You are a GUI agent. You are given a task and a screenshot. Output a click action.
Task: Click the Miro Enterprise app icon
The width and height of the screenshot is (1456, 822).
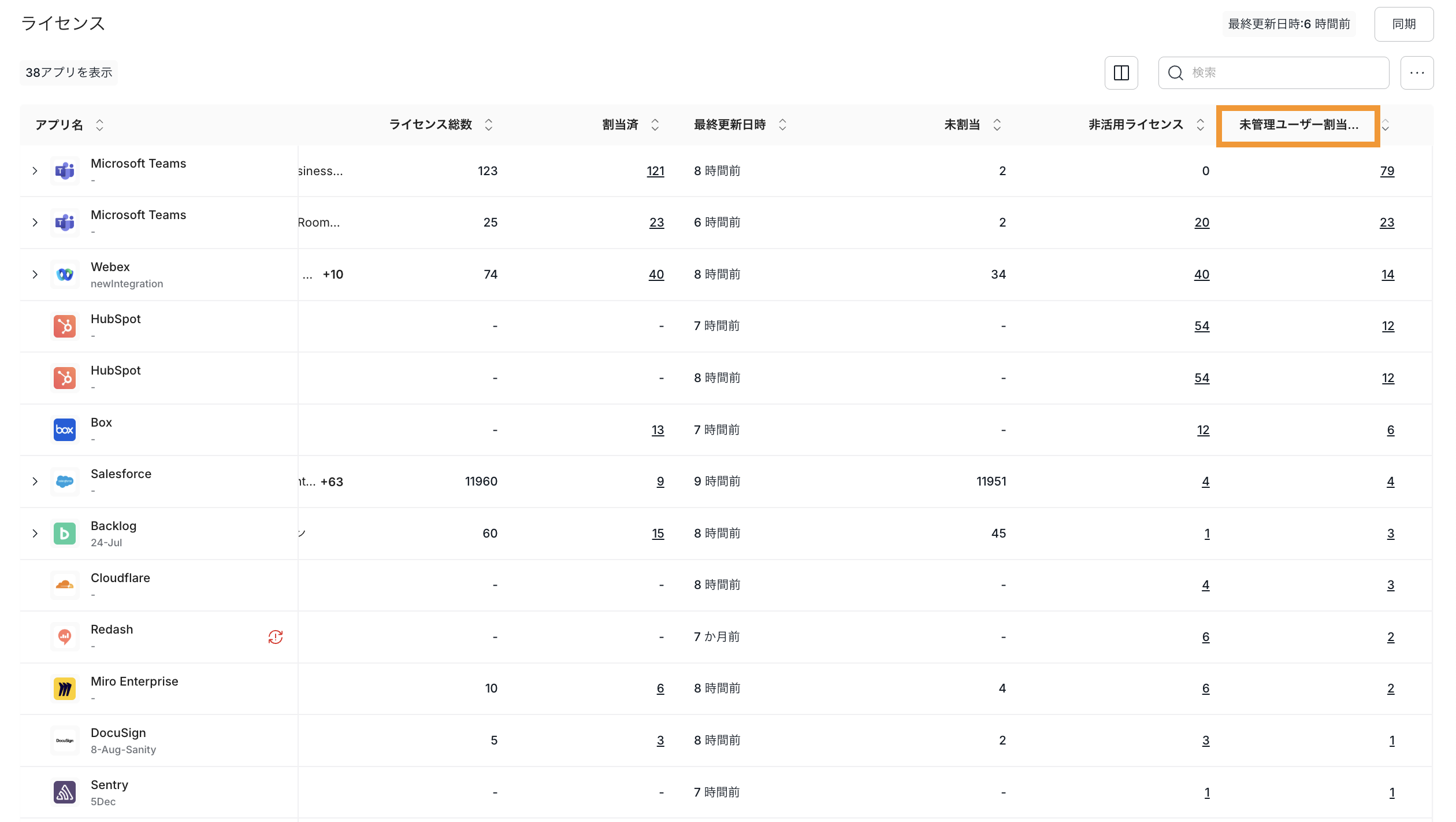tap(64, 688)
